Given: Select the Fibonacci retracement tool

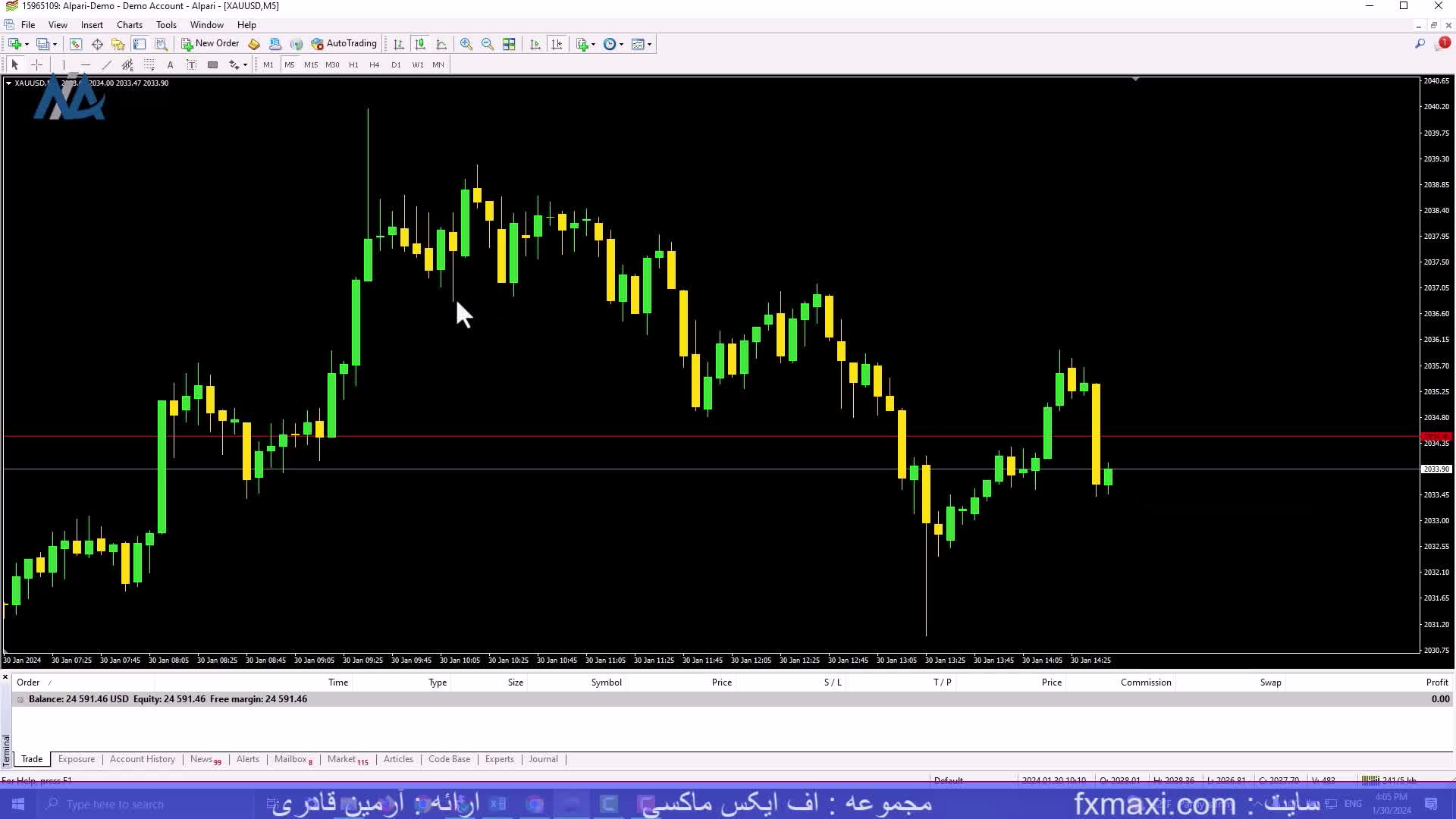Looking at the screenshot, I should (149, 65).
